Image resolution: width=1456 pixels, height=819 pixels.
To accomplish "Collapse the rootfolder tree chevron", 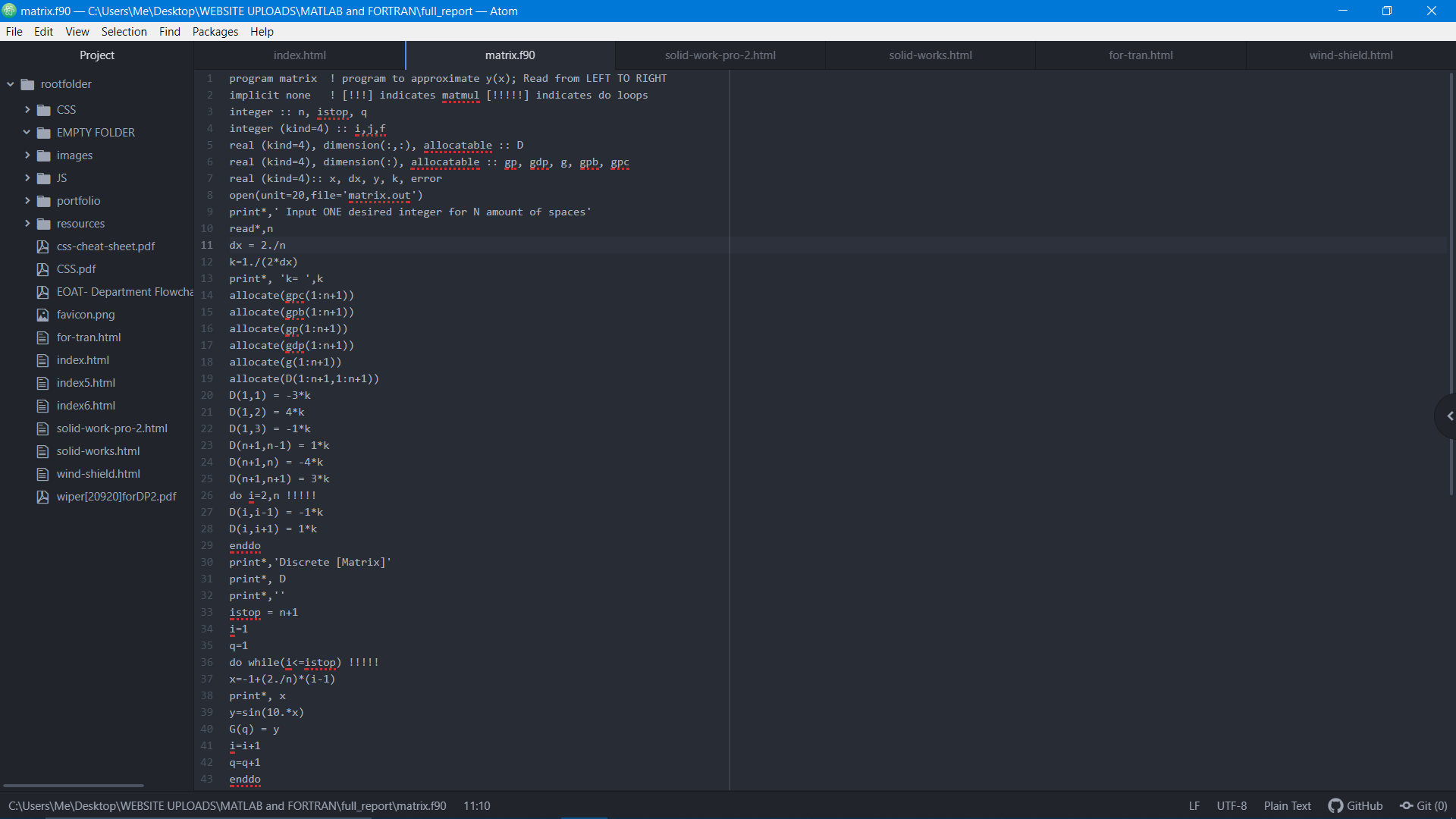I will tap(11, 84).
